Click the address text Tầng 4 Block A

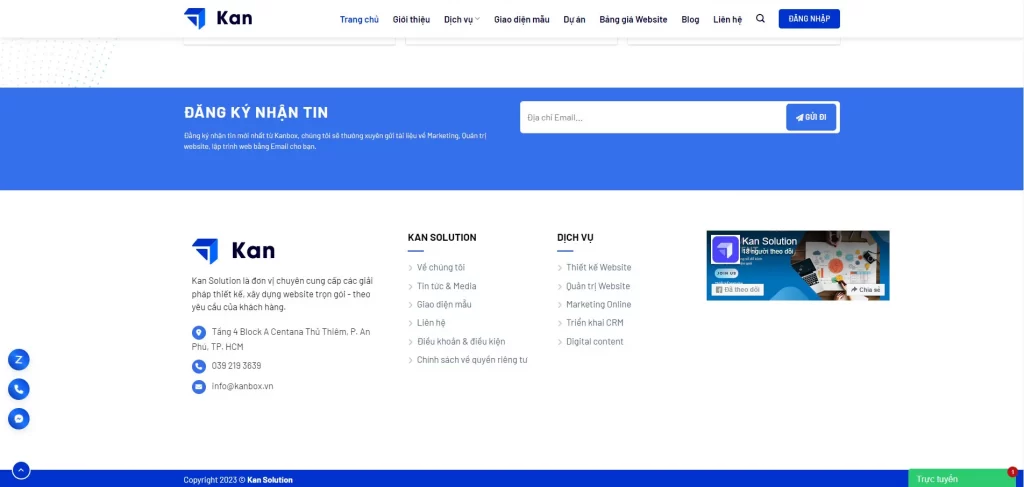tap(281, 339)
